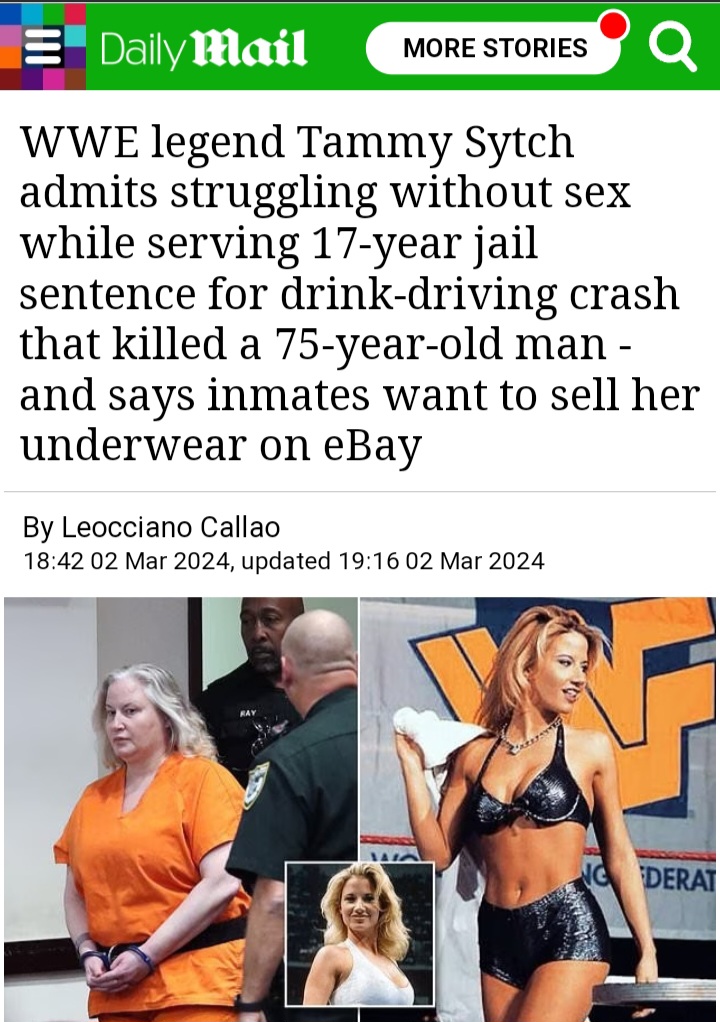Tap the name Tammy Sytch in headline
This screenshot has height=1022, width=720.
coord(435,141)
